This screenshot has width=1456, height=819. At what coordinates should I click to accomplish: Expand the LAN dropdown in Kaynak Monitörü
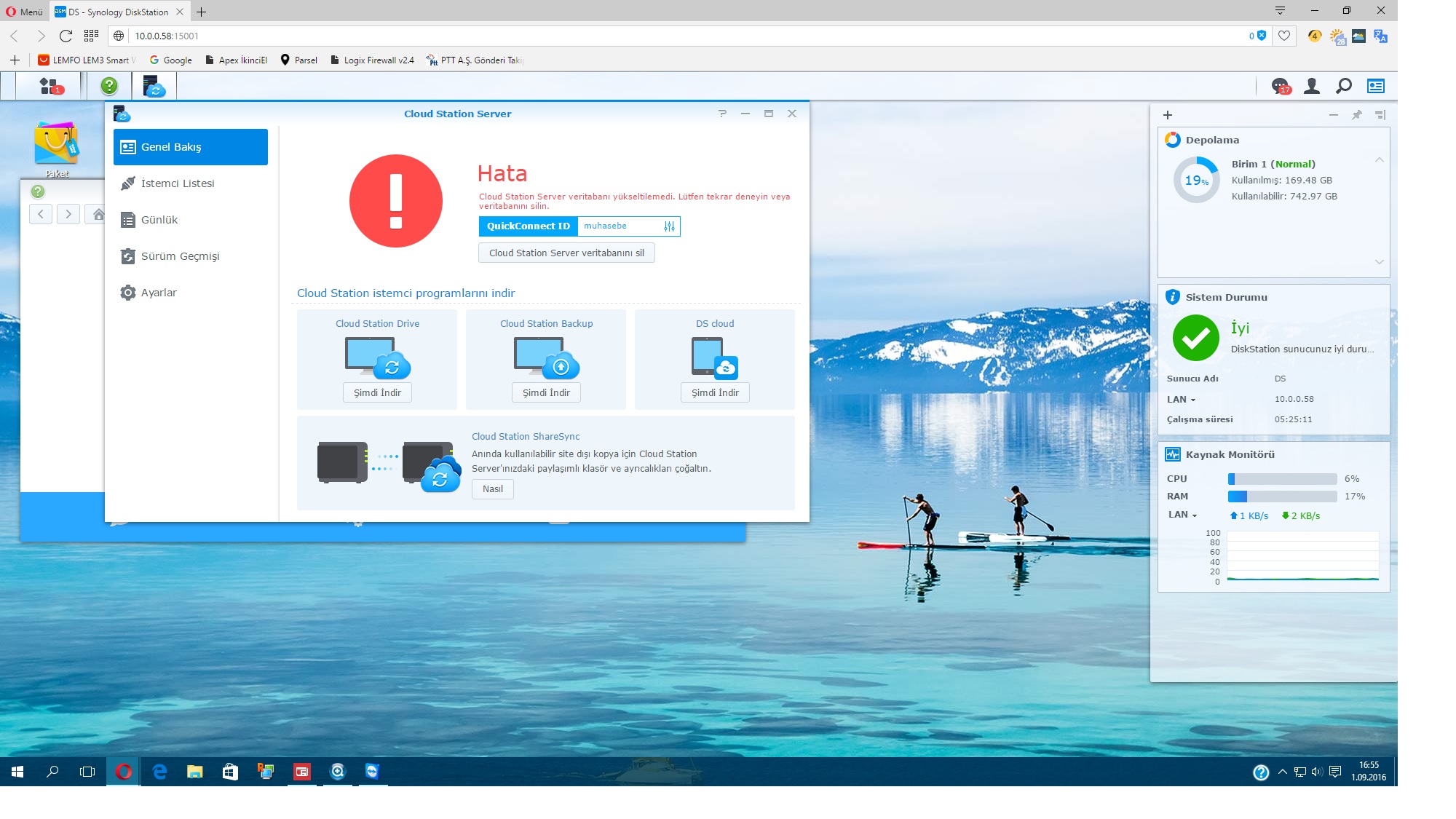click(1183, 515)
